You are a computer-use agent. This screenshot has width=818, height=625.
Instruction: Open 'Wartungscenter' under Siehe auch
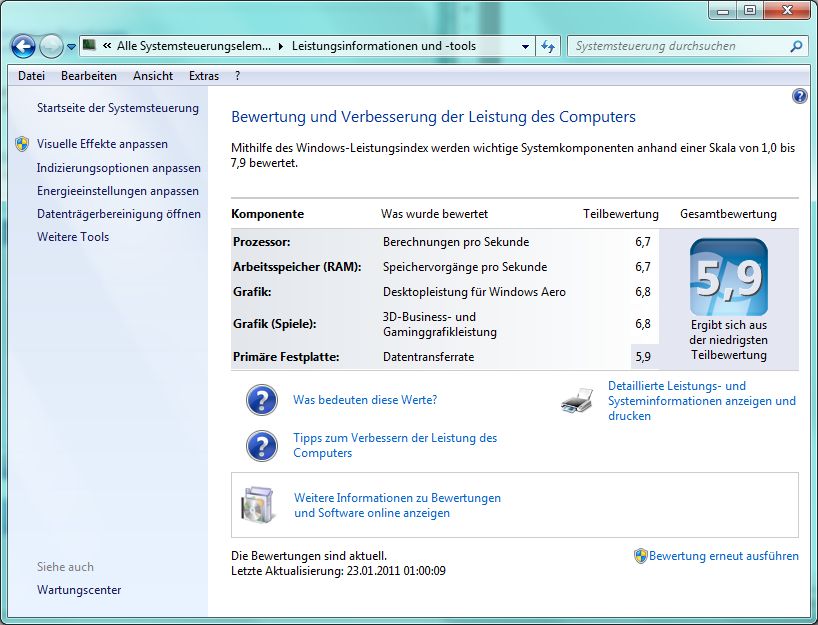[79, 590]
